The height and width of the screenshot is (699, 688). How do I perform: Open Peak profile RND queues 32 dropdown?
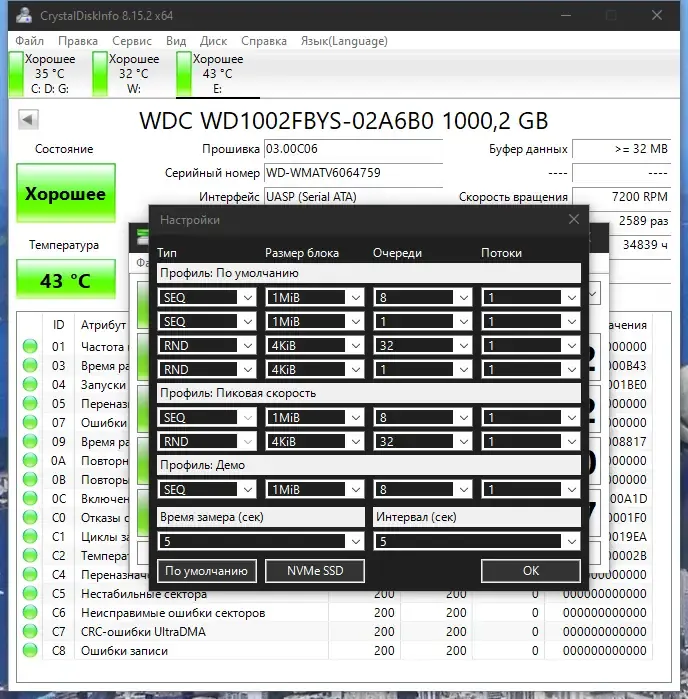[423, 441]
